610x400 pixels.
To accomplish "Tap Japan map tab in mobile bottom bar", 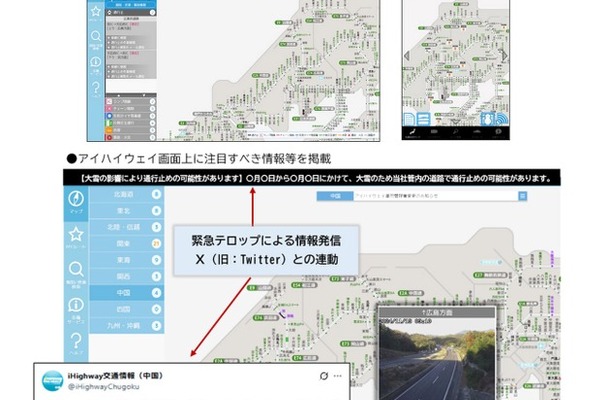I will [412, 132].
